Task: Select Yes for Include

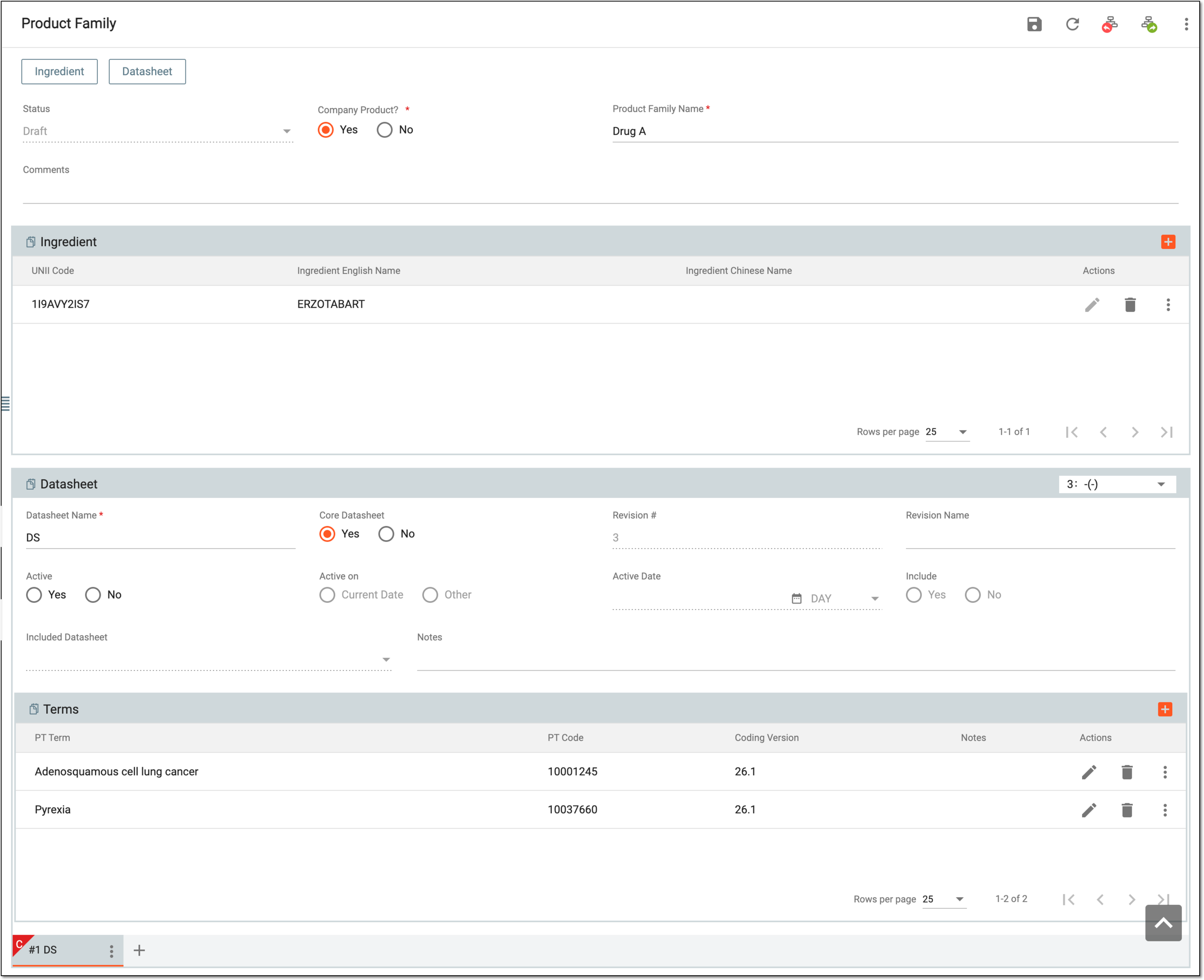Action: coord(913,595)
